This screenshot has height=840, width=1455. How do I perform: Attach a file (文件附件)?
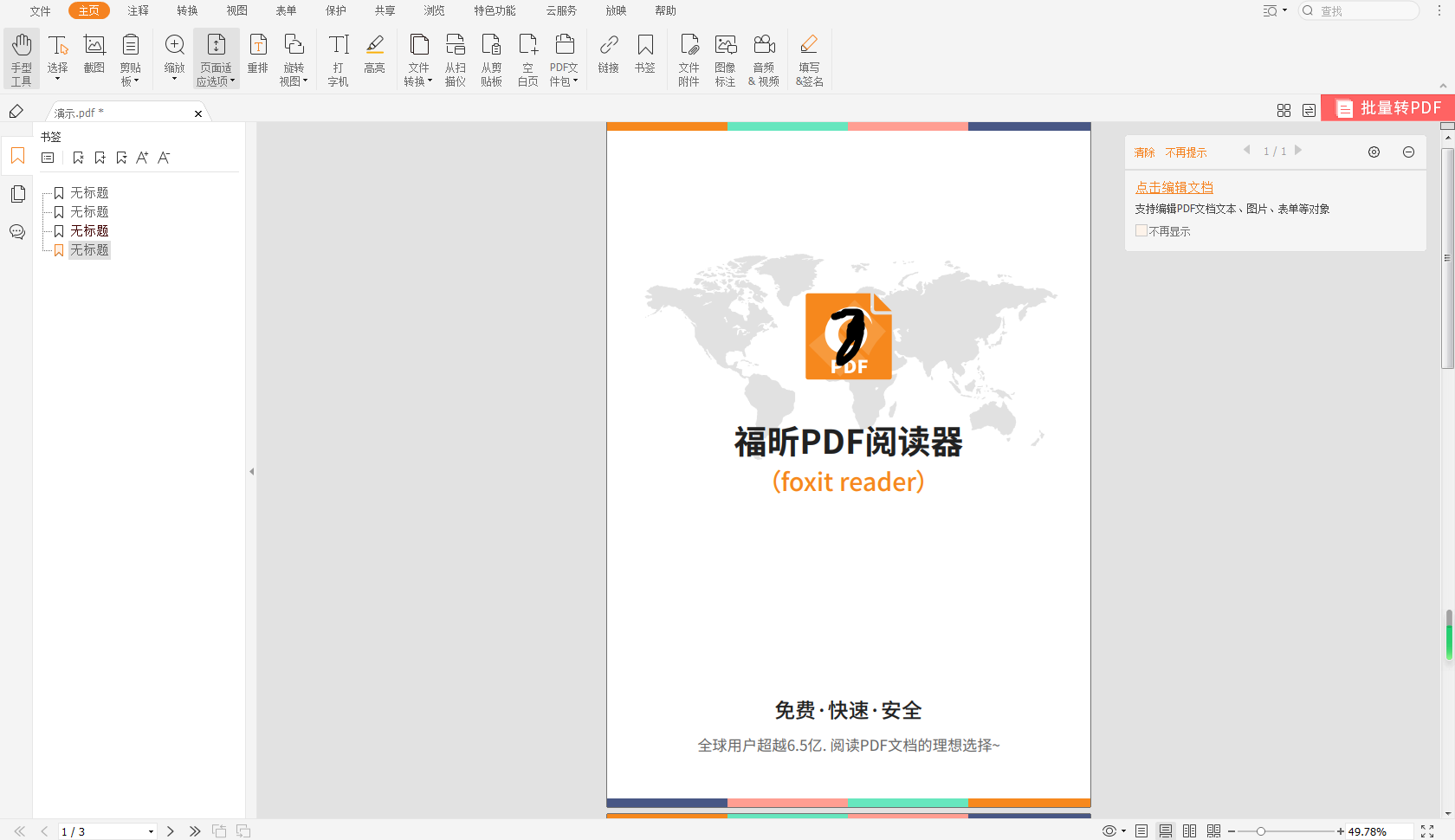coord(689,59)
